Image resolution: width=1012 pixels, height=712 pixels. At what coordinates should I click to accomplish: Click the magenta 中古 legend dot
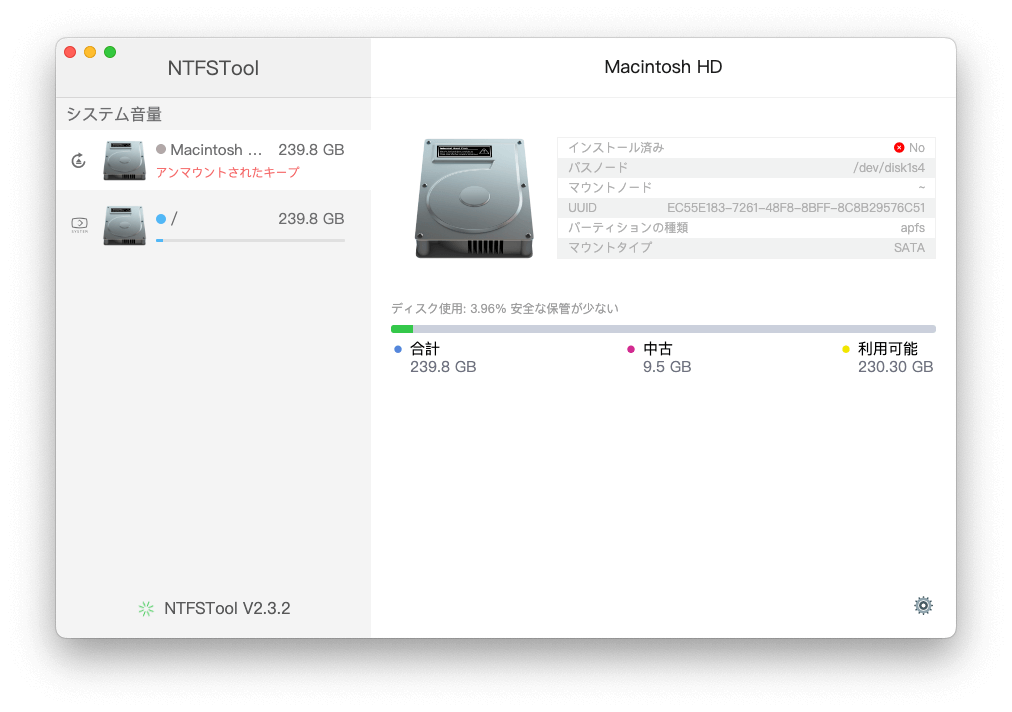click(631, 349)
